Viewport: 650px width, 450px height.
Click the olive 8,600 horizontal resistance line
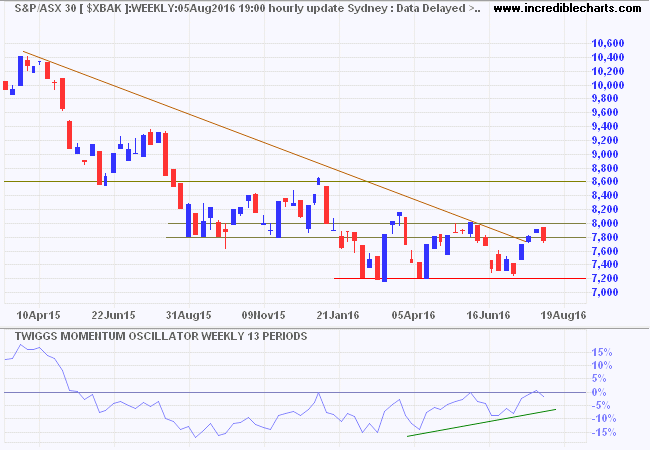(x=295, y=181)
